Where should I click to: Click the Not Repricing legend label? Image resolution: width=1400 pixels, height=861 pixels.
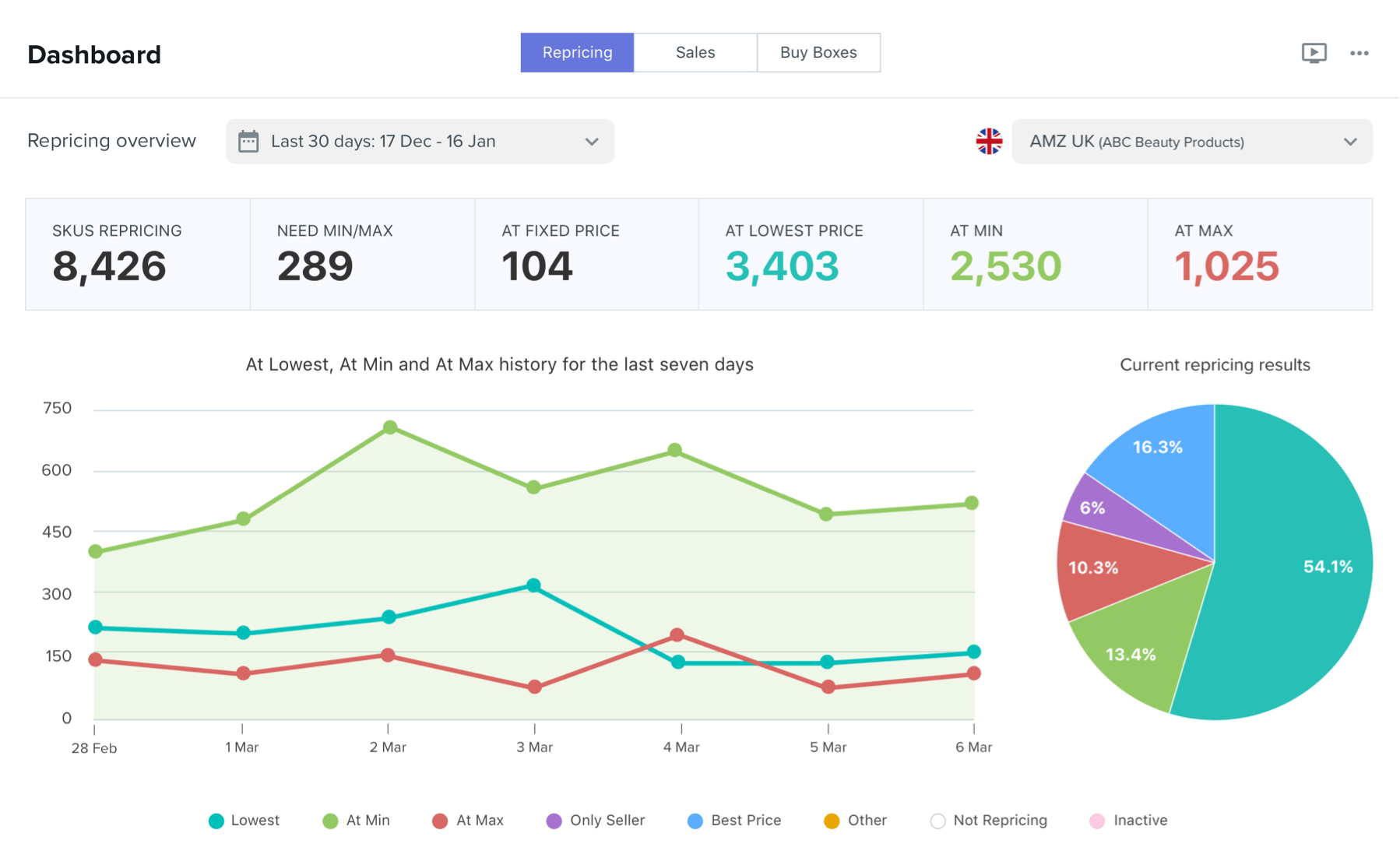1000,820
